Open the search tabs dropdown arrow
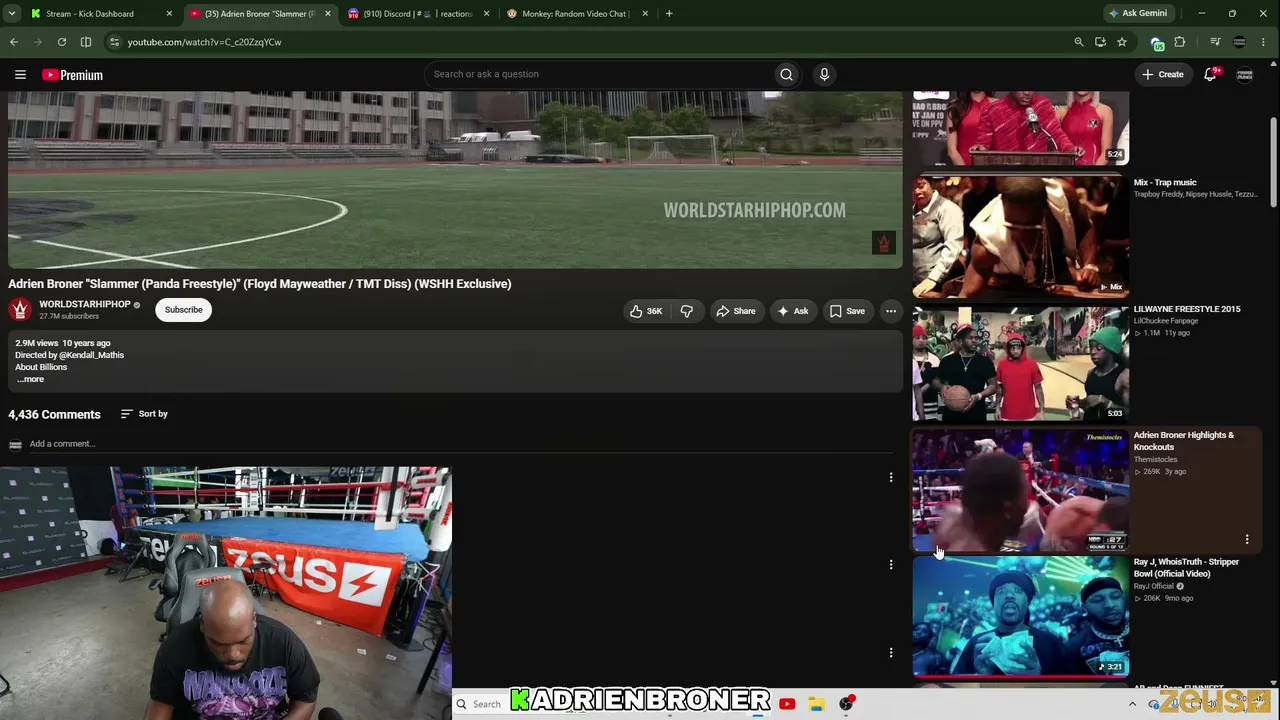Viewport: 1280px width, 720px height. pos(14,14)
